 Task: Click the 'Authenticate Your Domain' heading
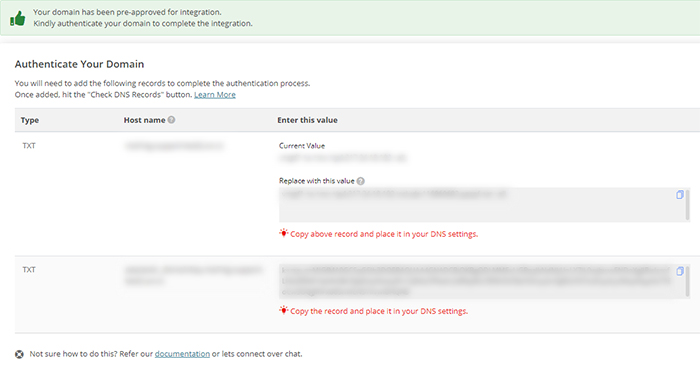coord(79,64)
